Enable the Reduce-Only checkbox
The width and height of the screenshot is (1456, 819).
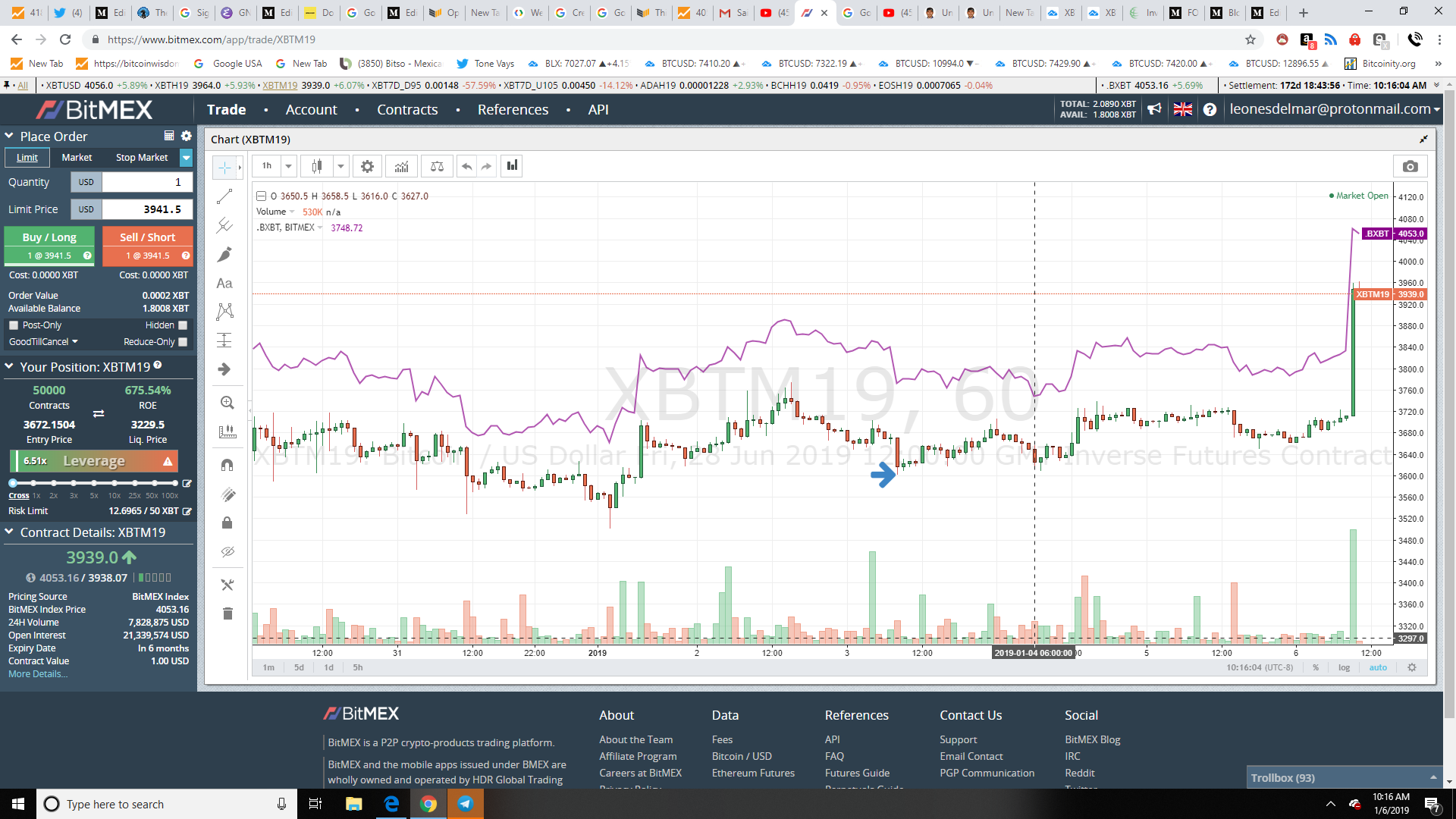pos(183,342)
